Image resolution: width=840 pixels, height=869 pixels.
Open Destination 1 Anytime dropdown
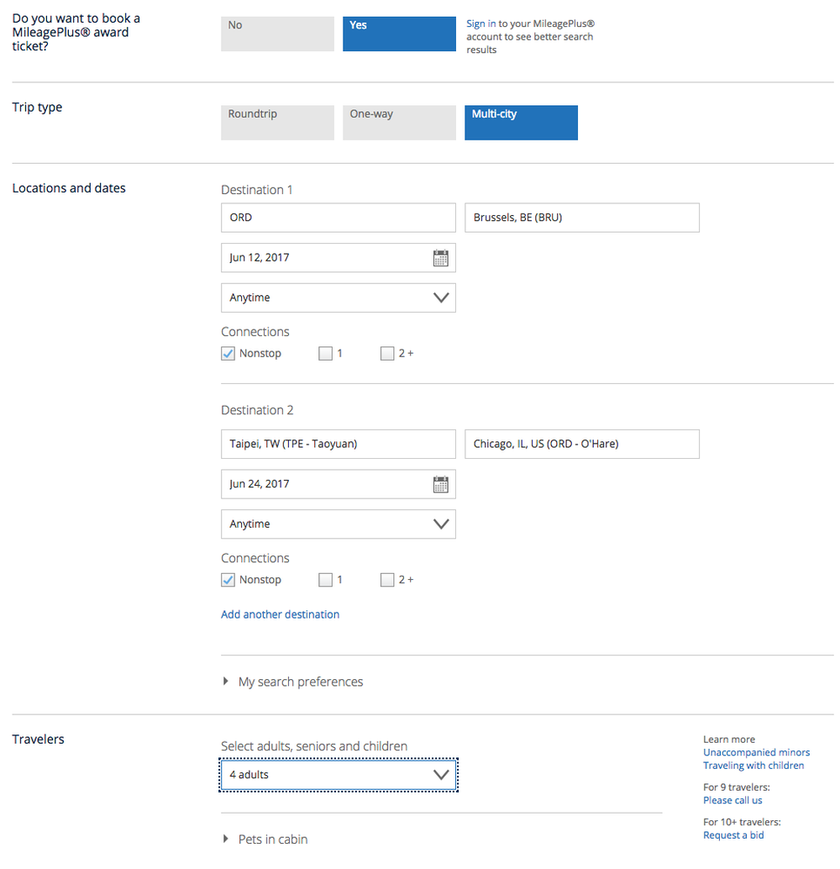[338, 298]
